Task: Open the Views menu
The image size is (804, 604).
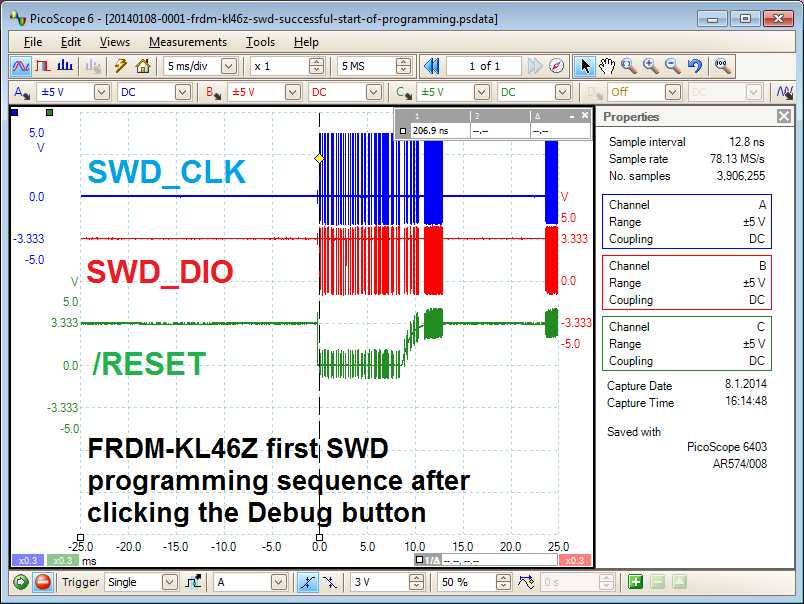Action: 115,42
